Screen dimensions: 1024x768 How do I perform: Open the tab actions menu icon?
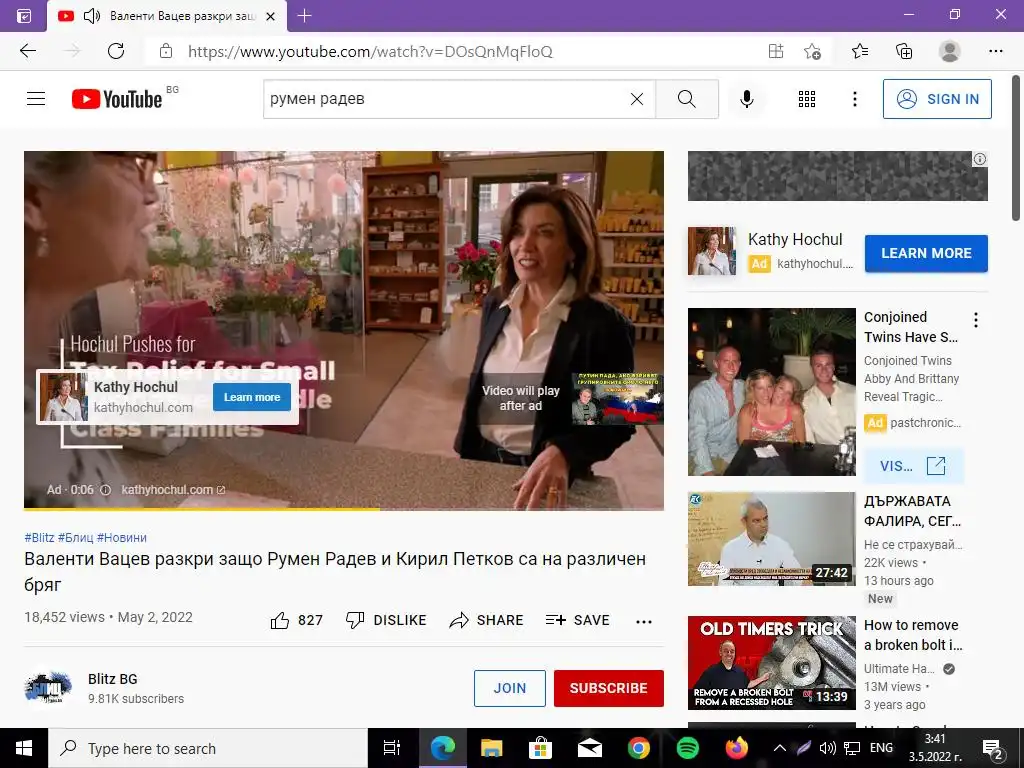pos(24,16)
